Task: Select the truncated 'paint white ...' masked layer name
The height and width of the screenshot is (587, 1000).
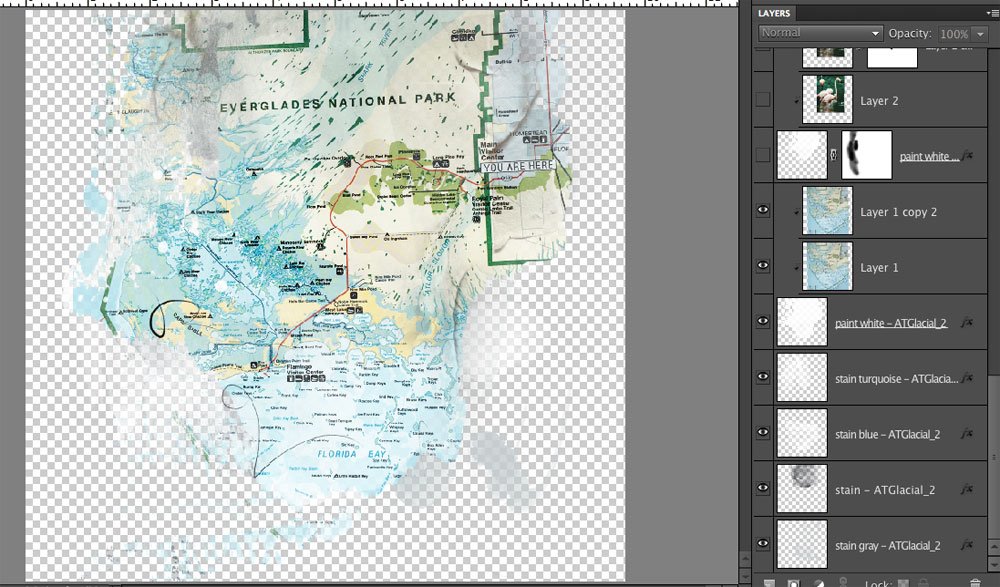Action: pyautogui.click(x=929, y=156)
